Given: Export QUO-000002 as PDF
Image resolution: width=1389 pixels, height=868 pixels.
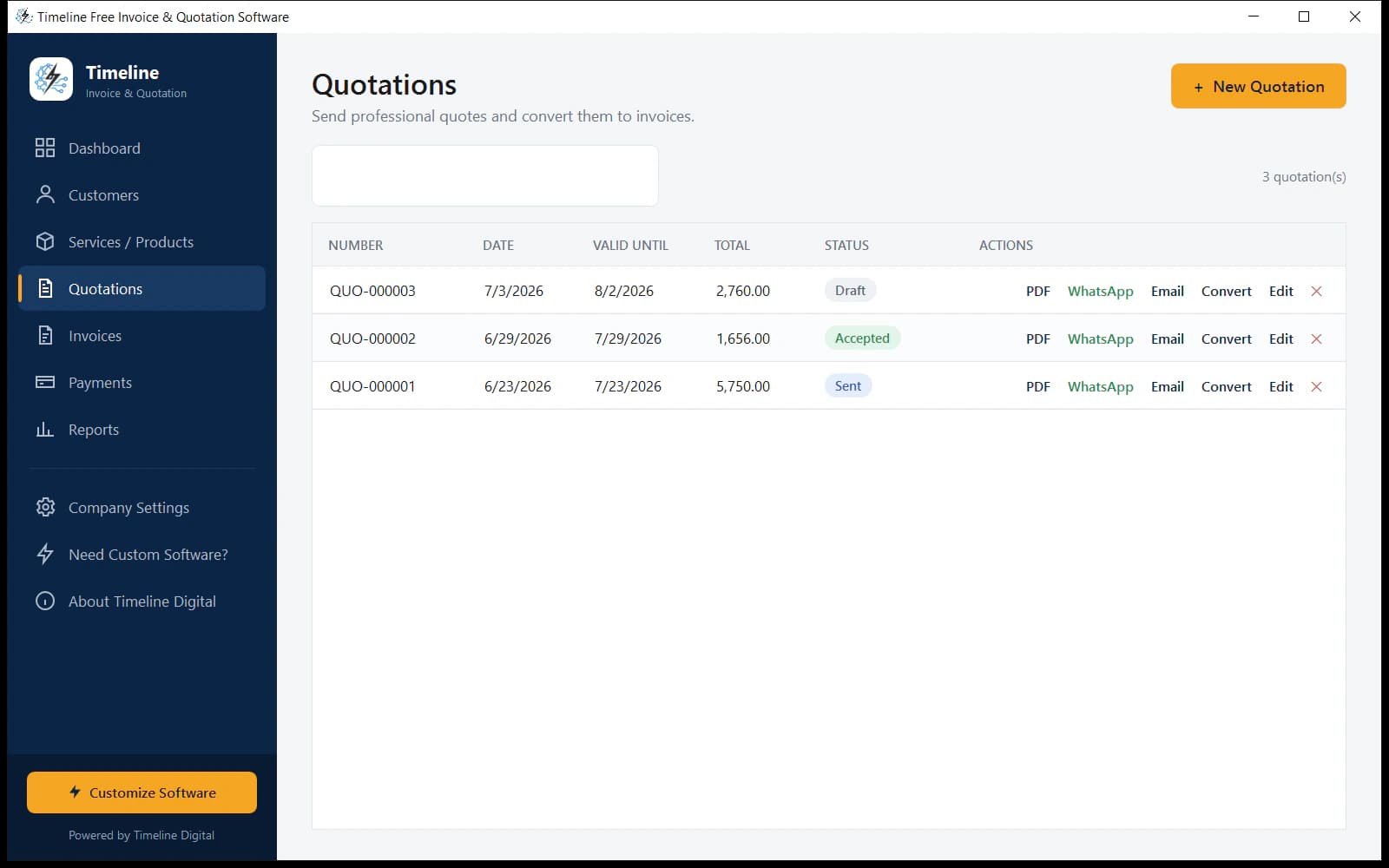Looking at the screenshot, I should click(x=1037, y=339).
